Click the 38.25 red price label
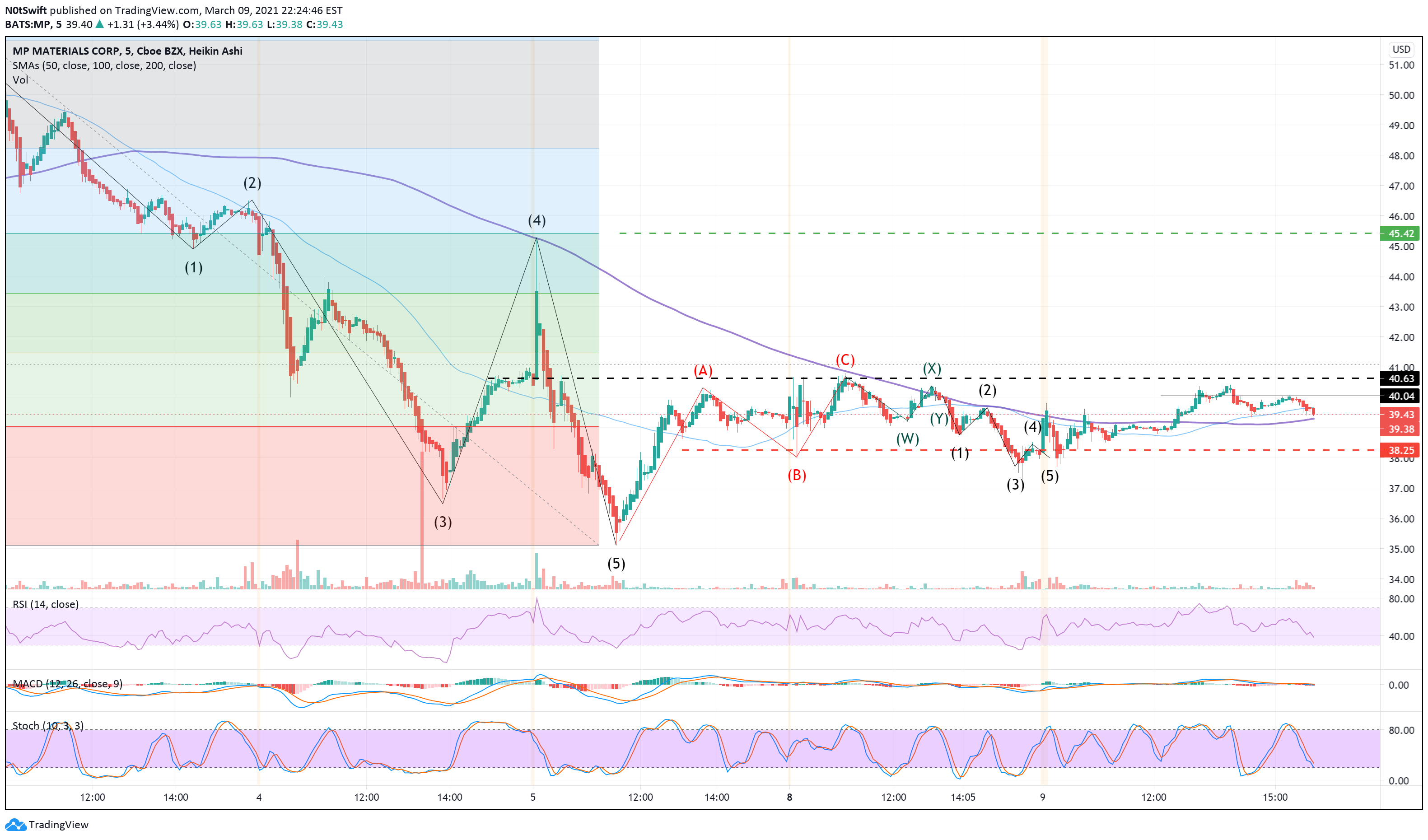Image resolution: width=1428 pixels, height=840 pixels. 1400,451
